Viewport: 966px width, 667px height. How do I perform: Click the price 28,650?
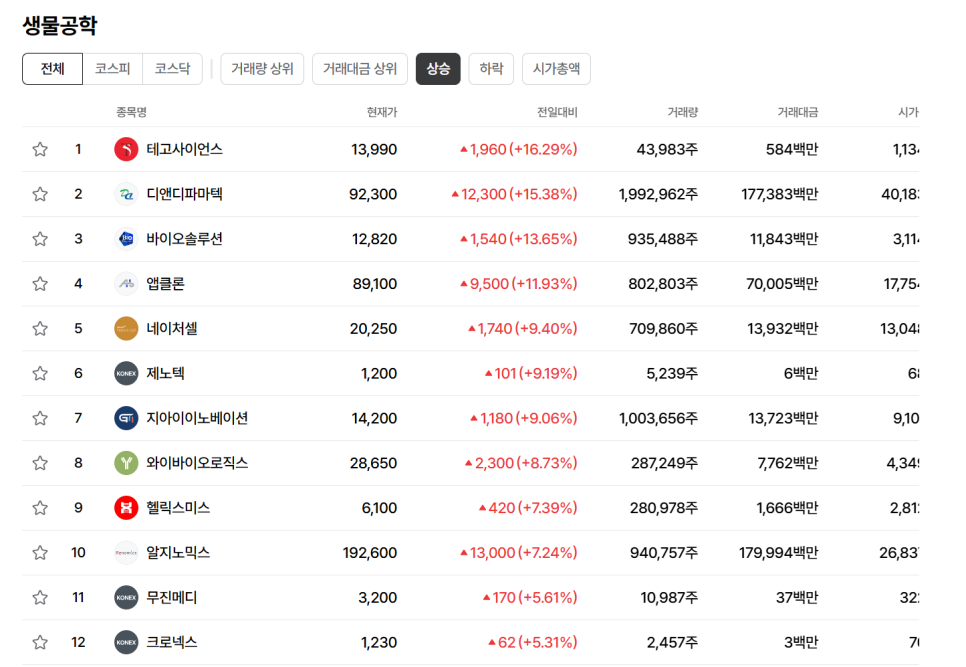[373, 463]
